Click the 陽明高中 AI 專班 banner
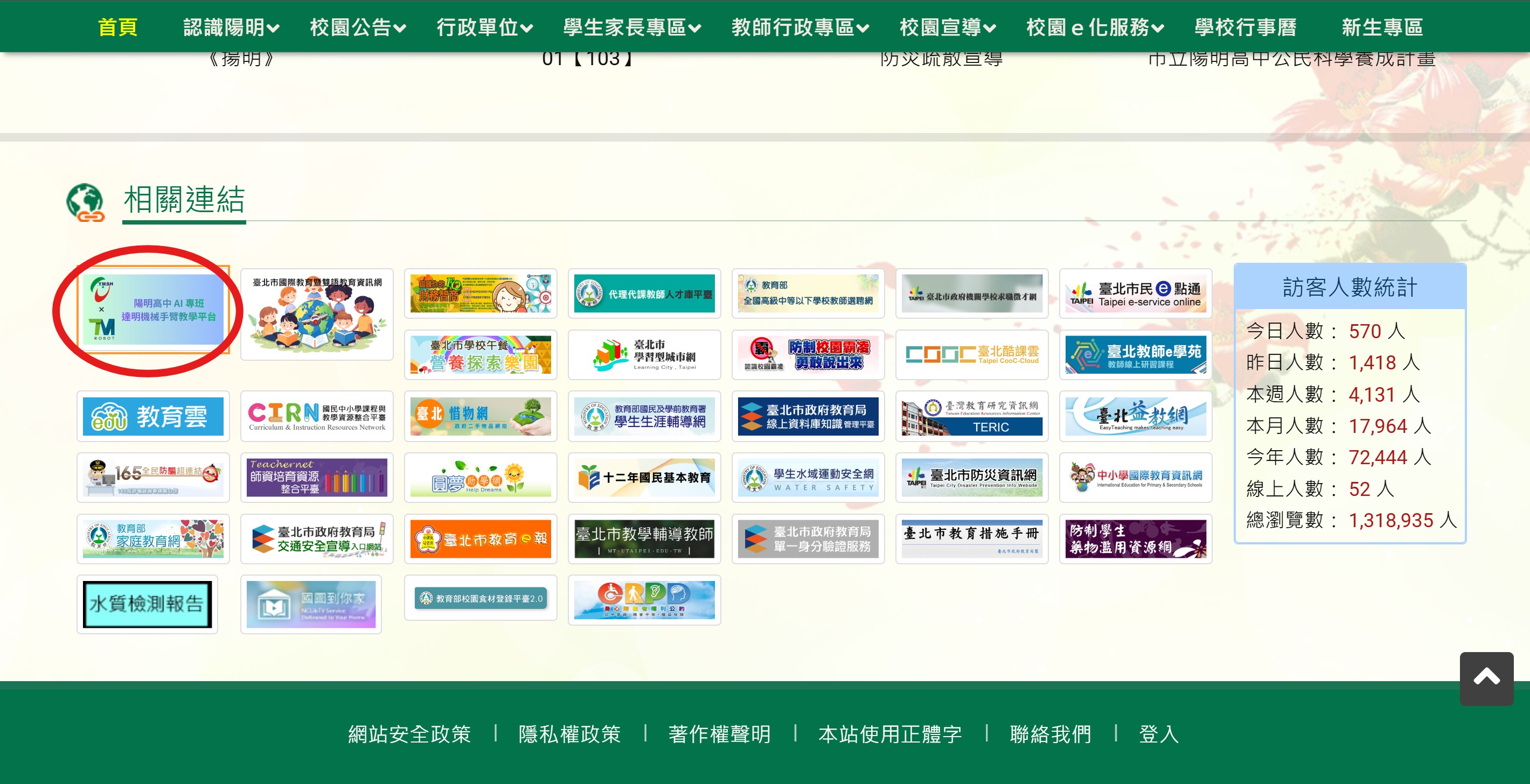This screenshot has width=1530, height=784. tap(152, 309)
